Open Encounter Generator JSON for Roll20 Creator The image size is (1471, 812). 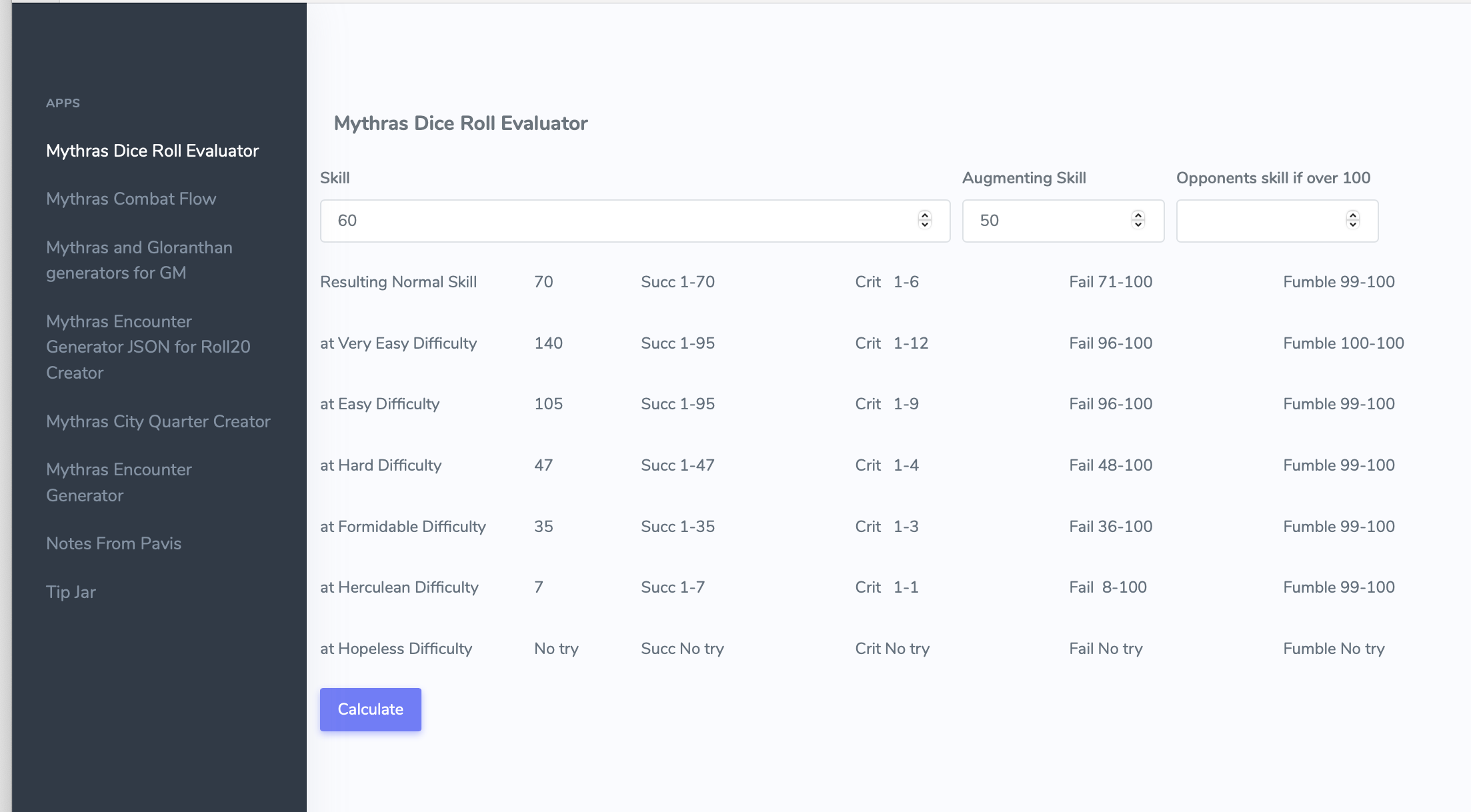(x=148, y=347)
